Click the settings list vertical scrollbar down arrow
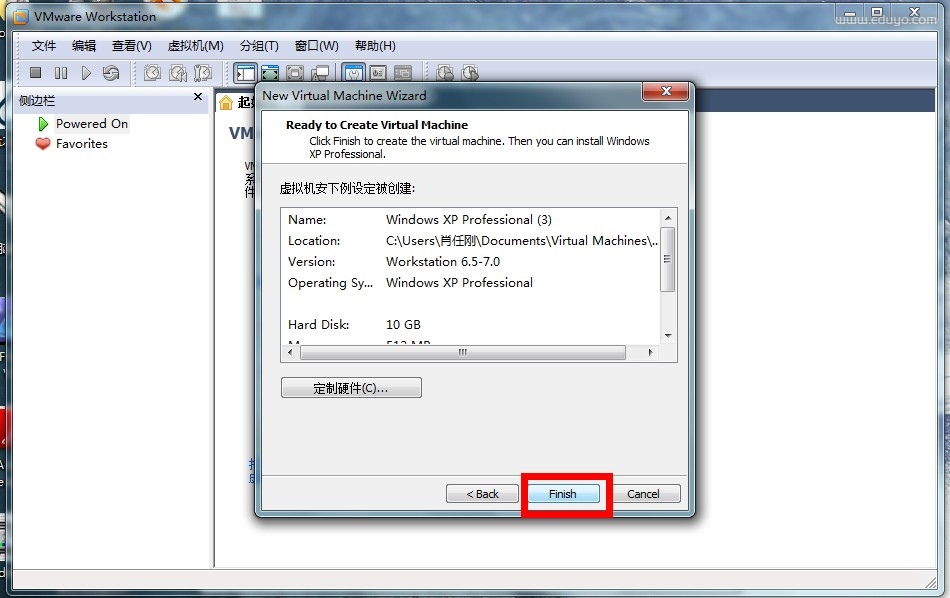 coord(668,337)
